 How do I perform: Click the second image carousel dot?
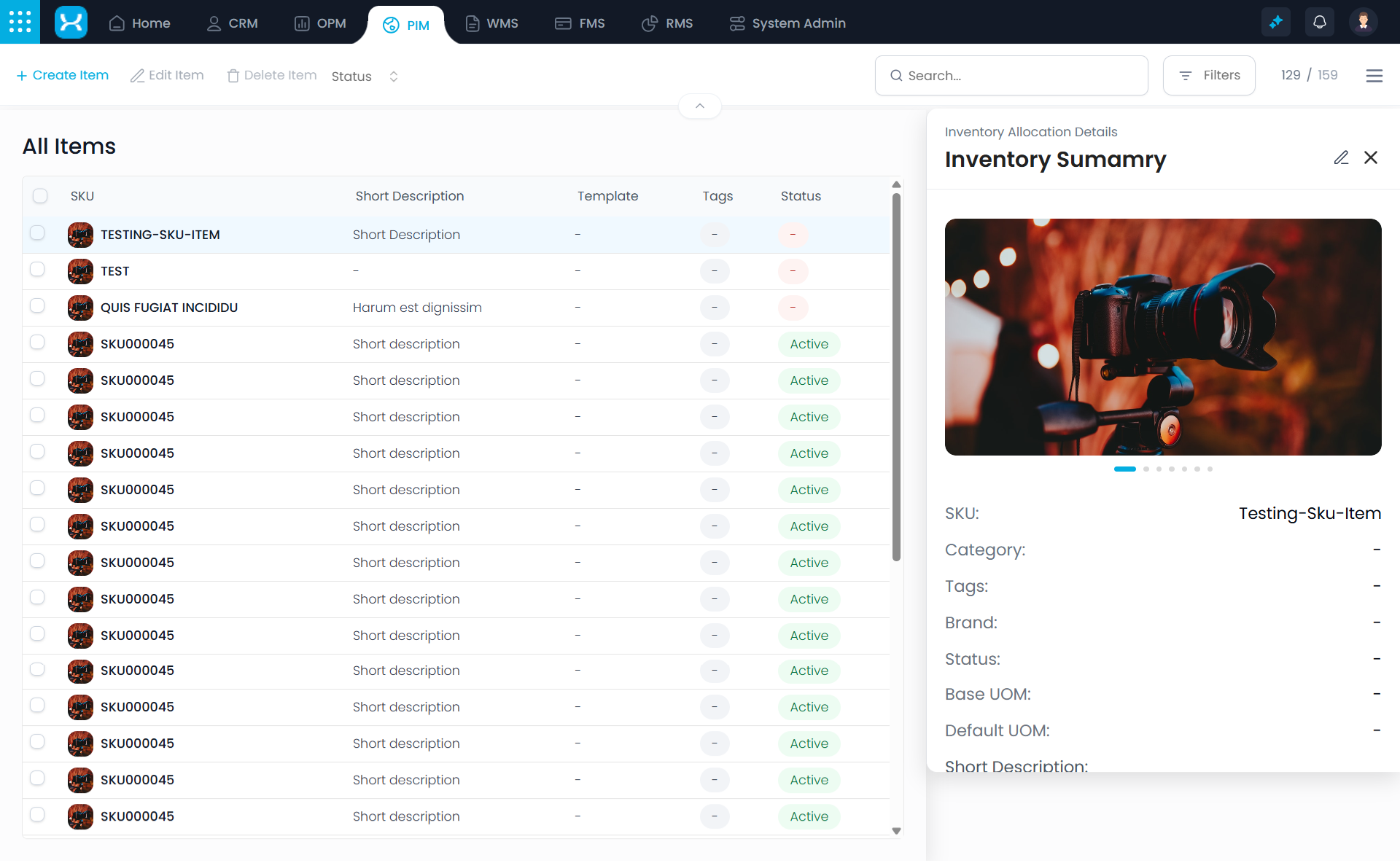pos(1146,469)
